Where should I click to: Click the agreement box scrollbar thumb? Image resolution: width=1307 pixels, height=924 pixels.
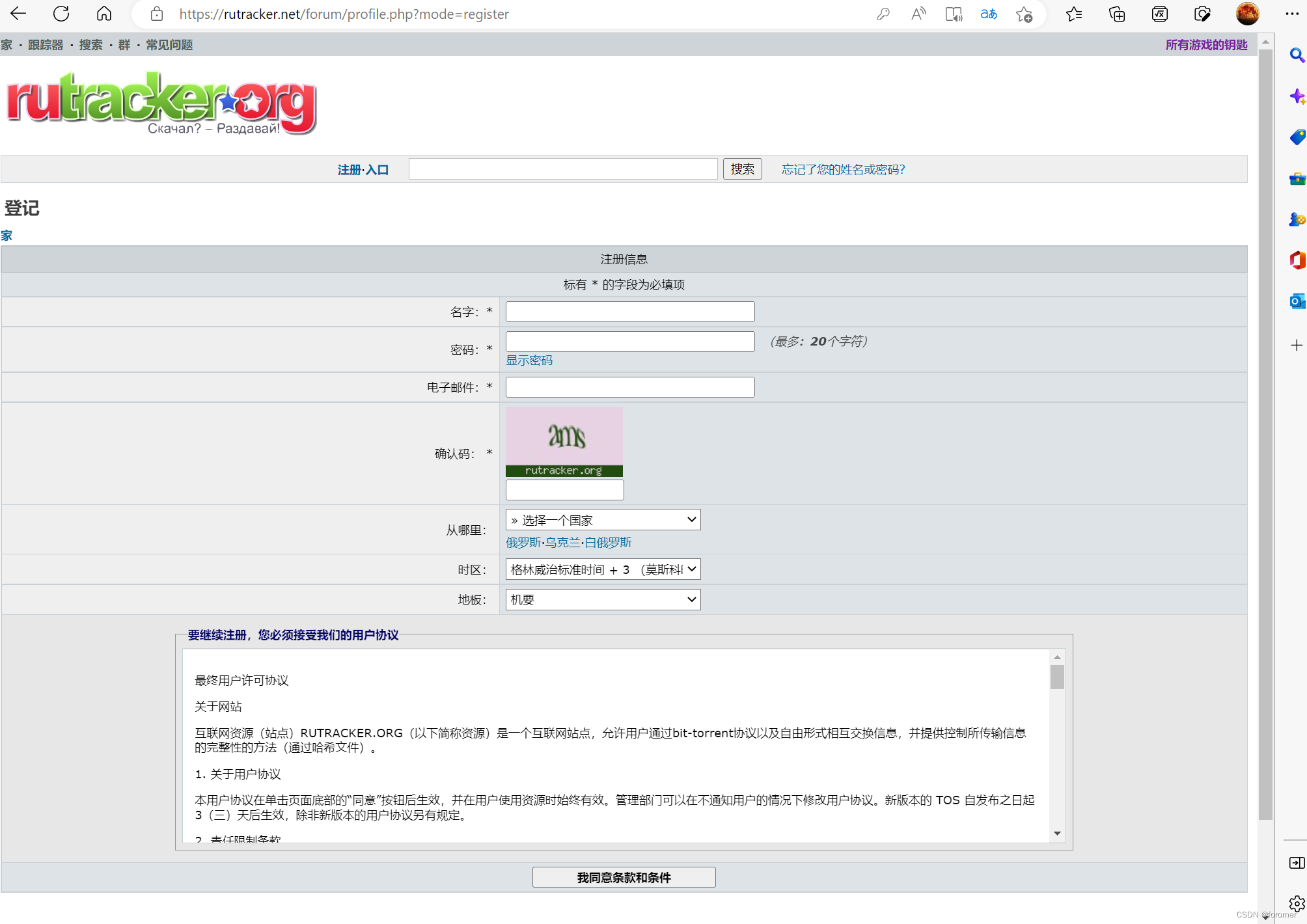click(x=1057, y=677)
